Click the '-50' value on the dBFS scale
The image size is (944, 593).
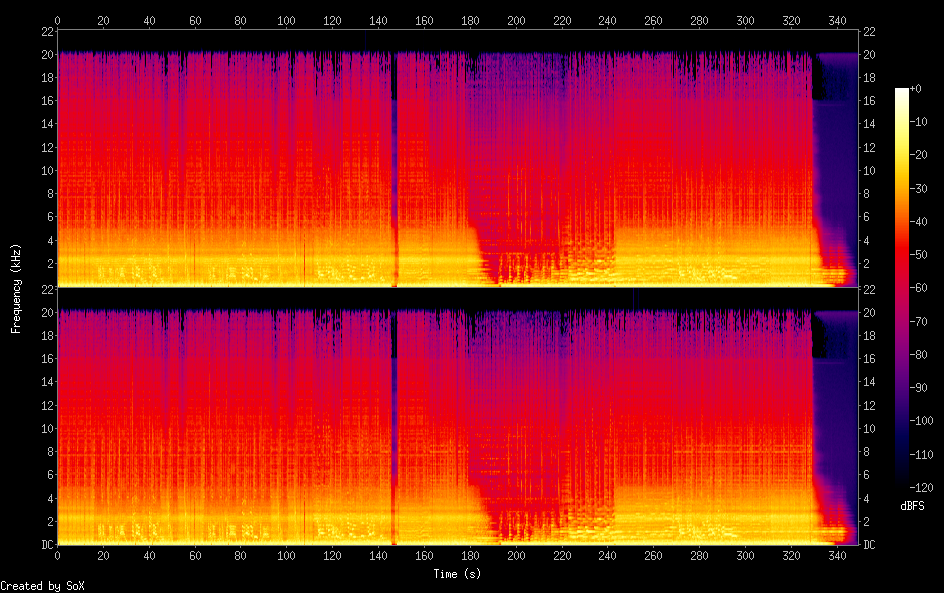919,255
